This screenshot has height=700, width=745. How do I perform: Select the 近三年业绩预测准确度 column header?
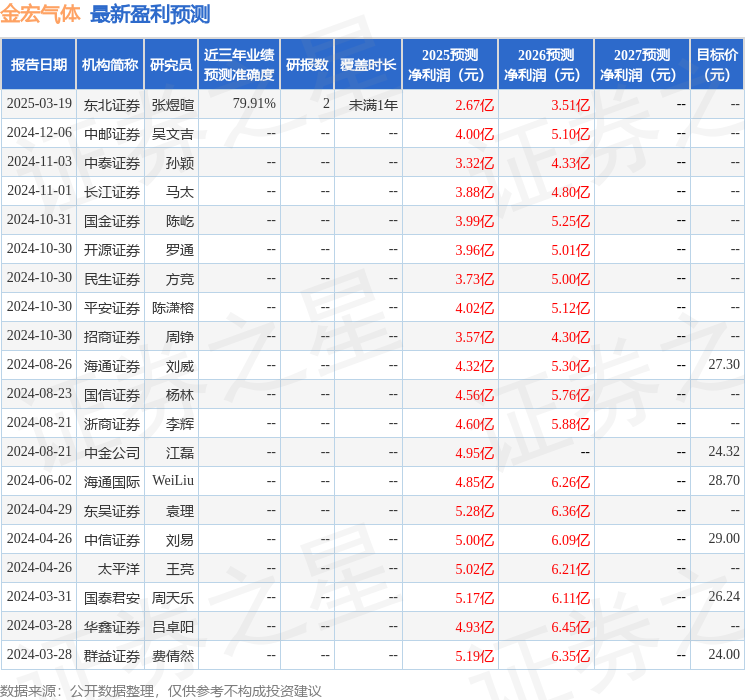coord(239,65)
